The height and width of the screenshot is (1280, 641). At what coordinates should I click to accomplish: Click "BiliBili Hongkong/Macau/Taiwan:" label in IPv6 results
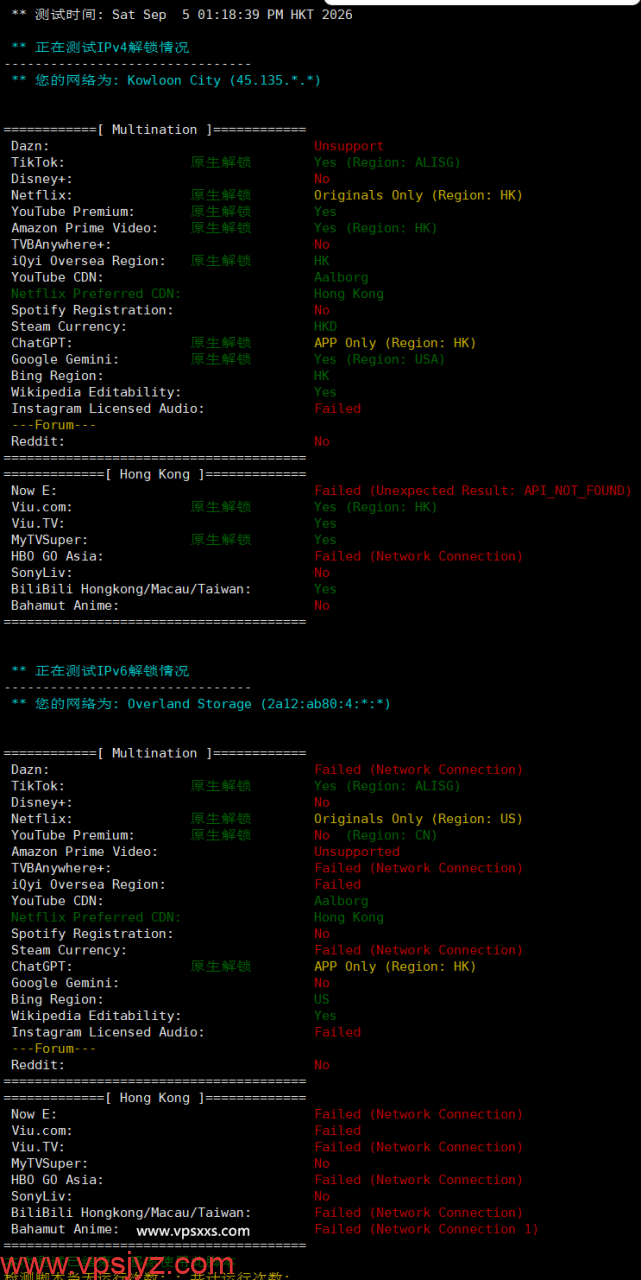[x=132, y=1213]
